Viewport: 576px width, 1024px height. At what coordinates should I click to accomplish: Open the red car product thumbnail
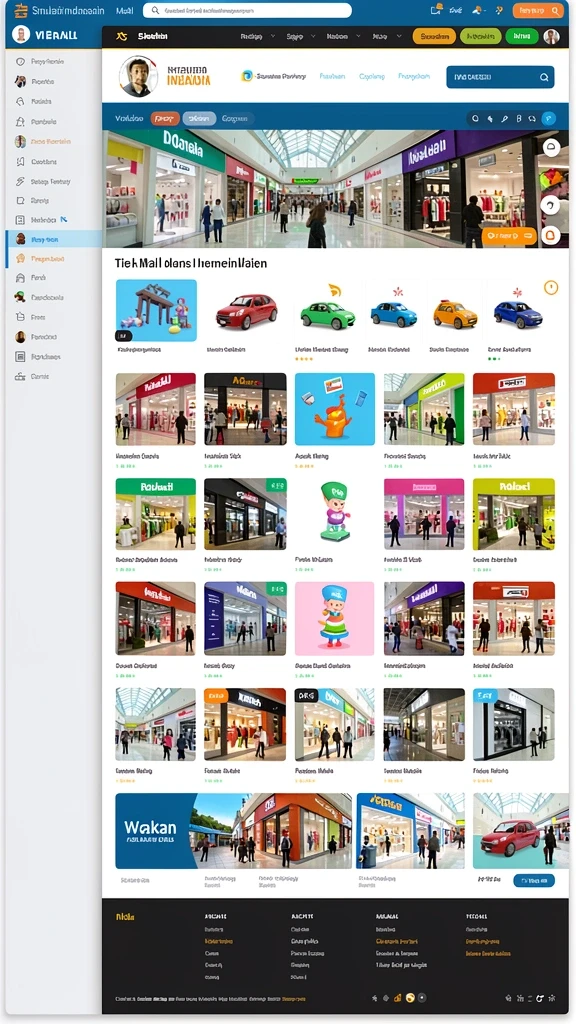pos(246,311)
